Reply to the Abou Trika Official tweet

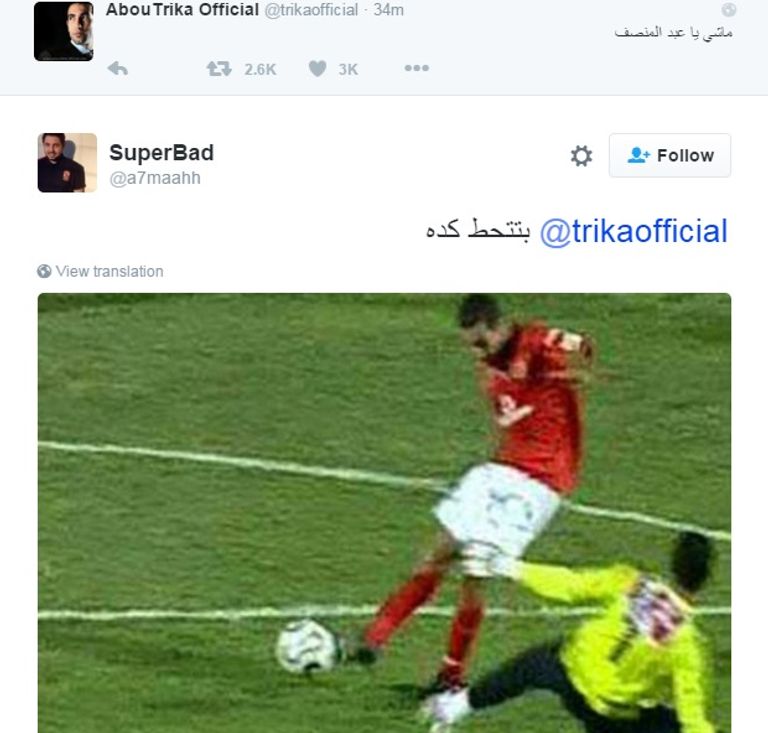click(118, 69)
